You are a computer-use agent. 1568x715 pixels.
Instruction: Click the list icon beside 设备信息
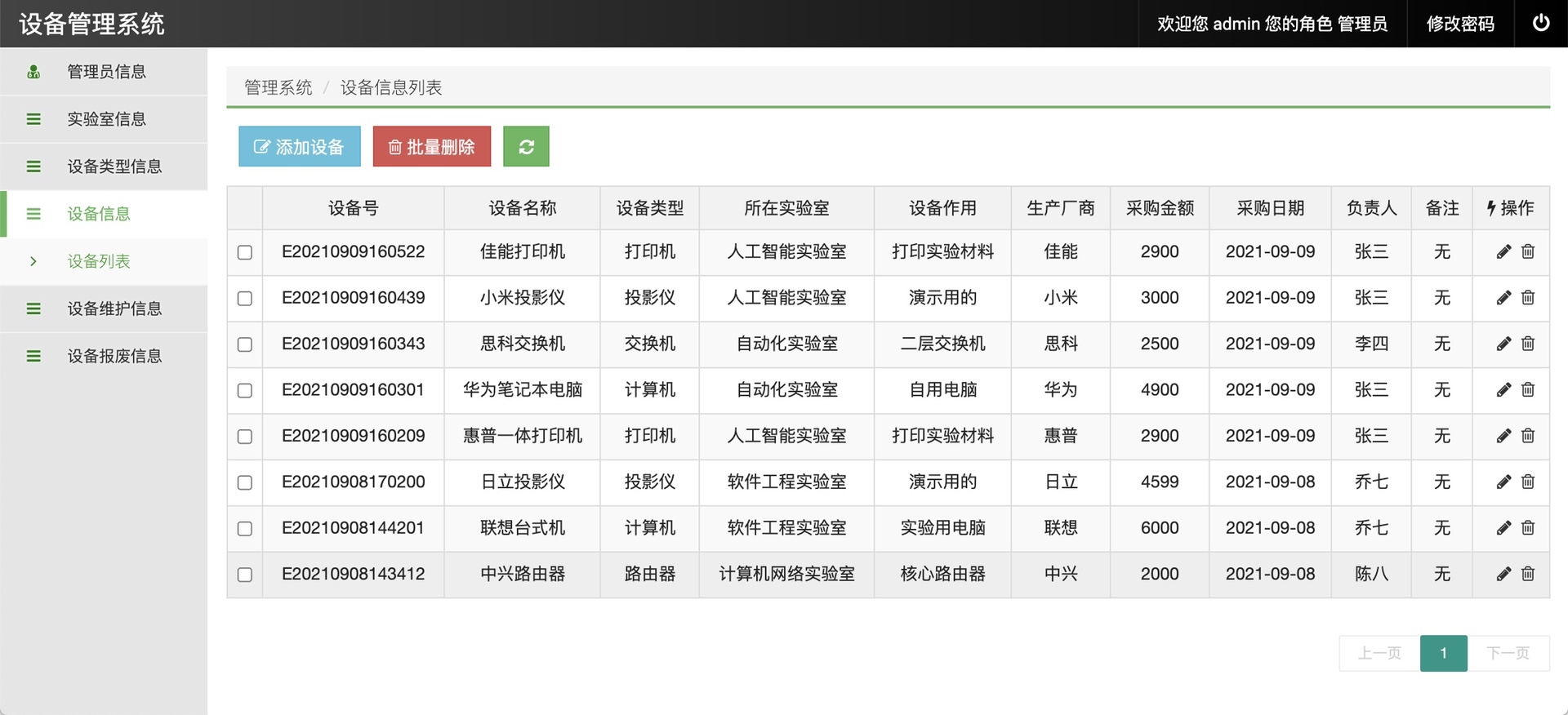pyautogui.click(x=33, y=214)
